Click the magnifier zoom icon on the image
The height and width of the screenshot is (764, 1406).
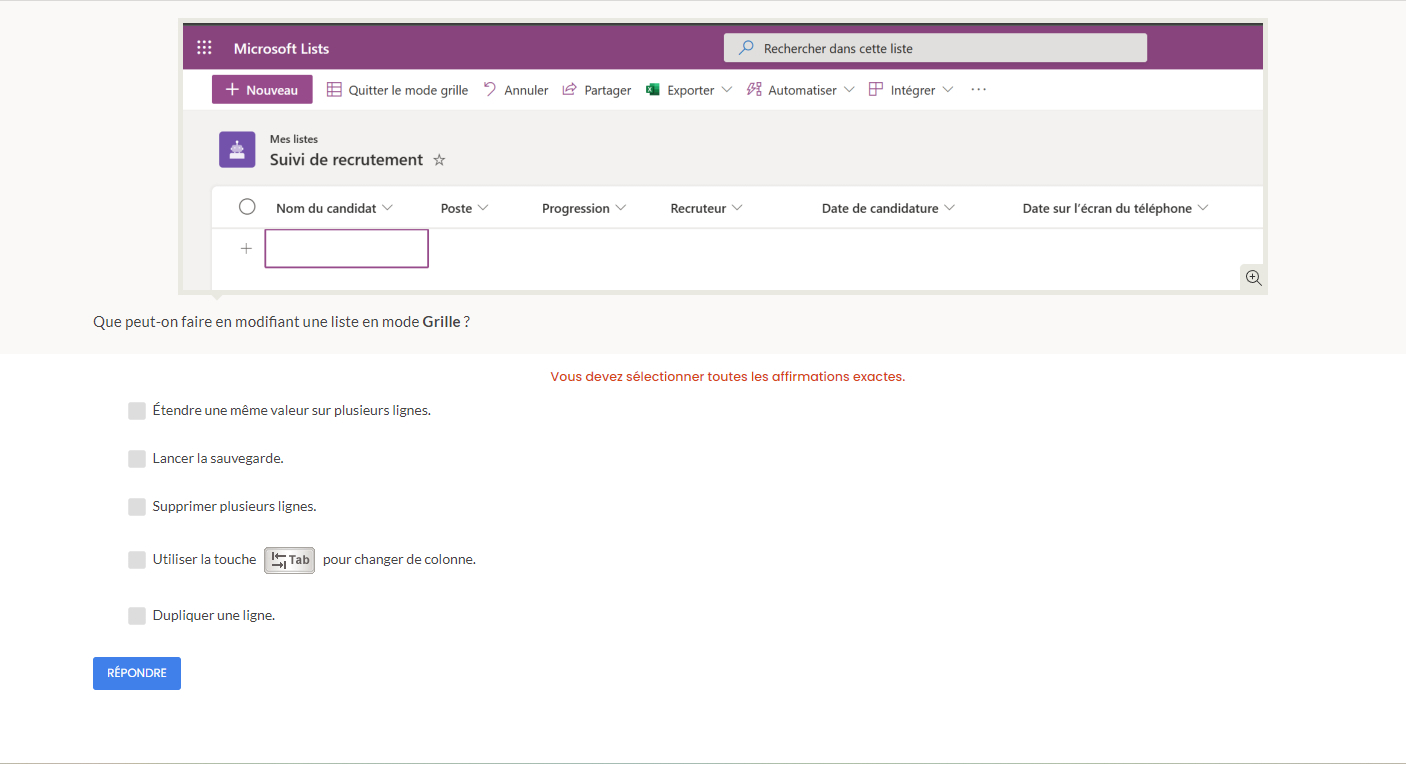(x=1253, y=278)
